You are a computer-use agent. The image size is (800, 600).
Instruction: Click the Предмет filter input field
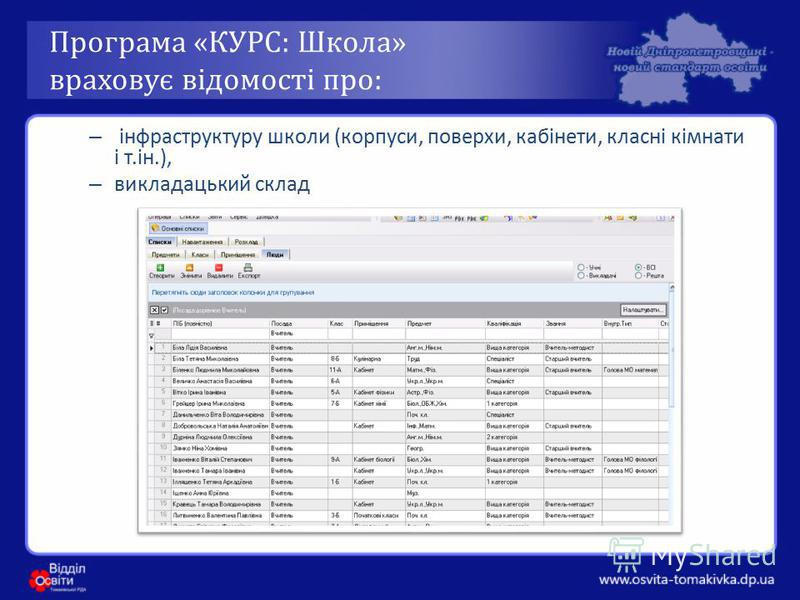(445, 334)
